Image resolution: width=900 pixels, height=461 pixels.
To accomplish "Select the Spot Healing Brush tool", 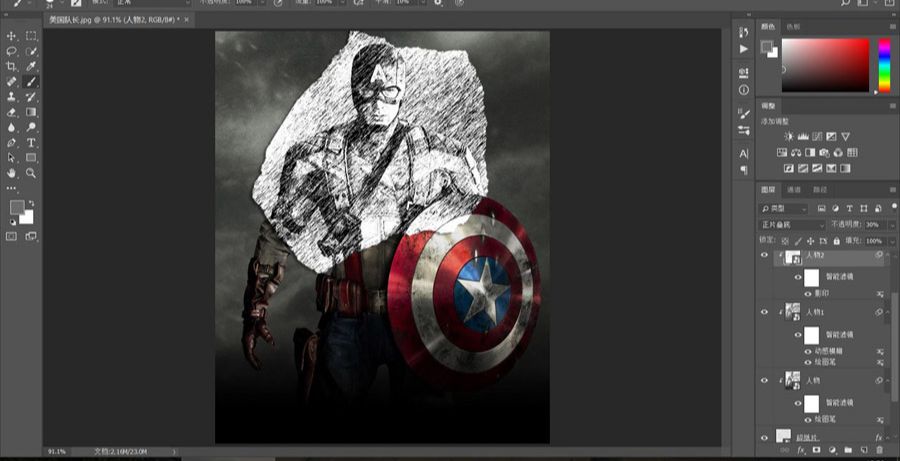I will coord(11,82).
